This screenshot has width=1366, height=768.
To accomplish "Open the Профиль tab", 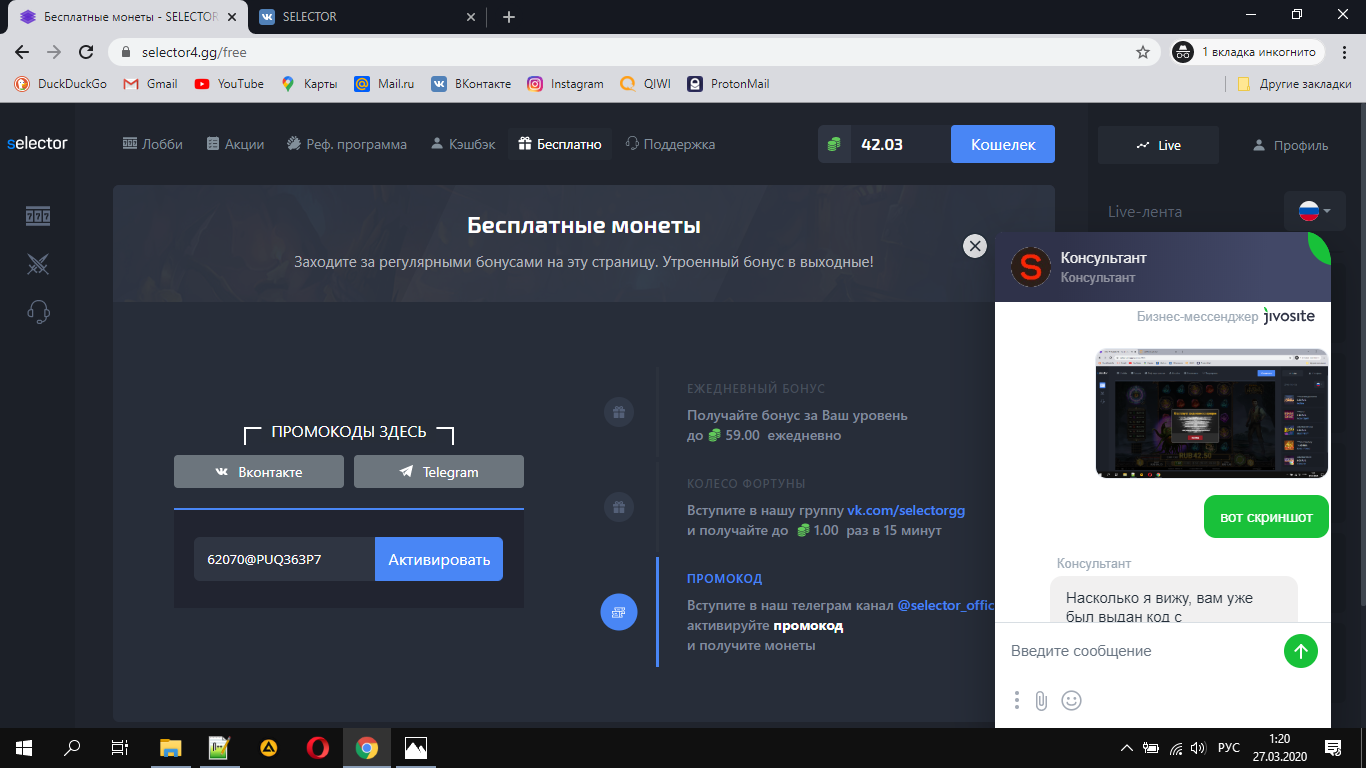I will pyautogui.click(x=1290, y=145).
